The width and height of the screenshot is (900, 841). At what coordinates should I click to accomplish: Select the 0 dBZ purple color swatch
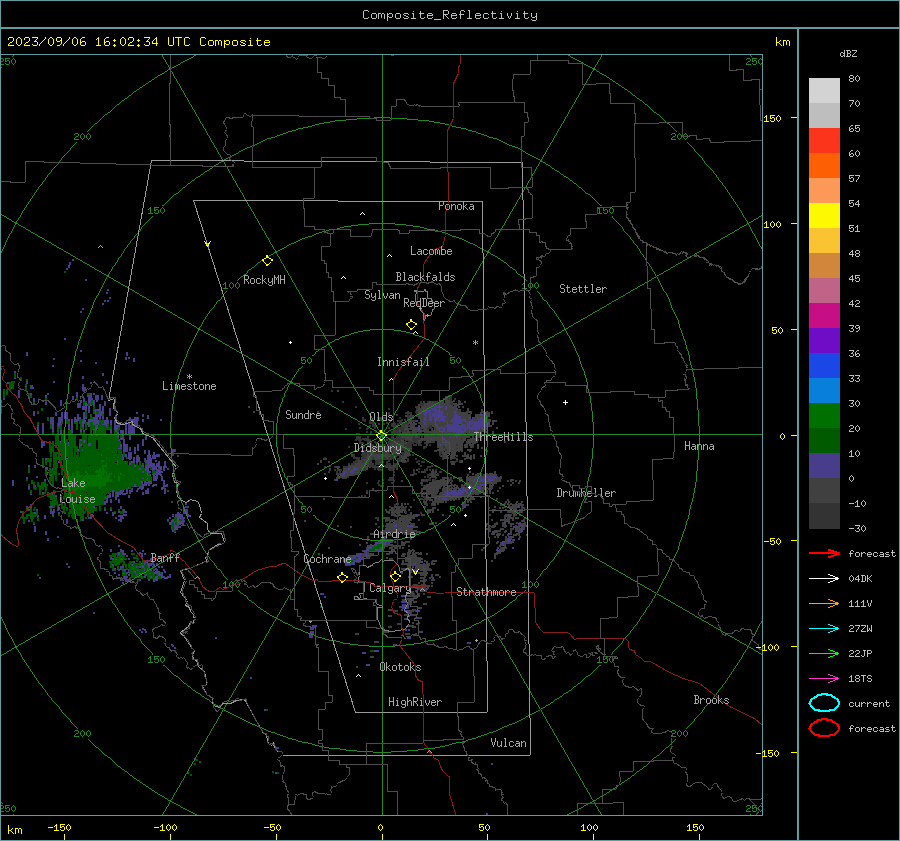point(824,466)
